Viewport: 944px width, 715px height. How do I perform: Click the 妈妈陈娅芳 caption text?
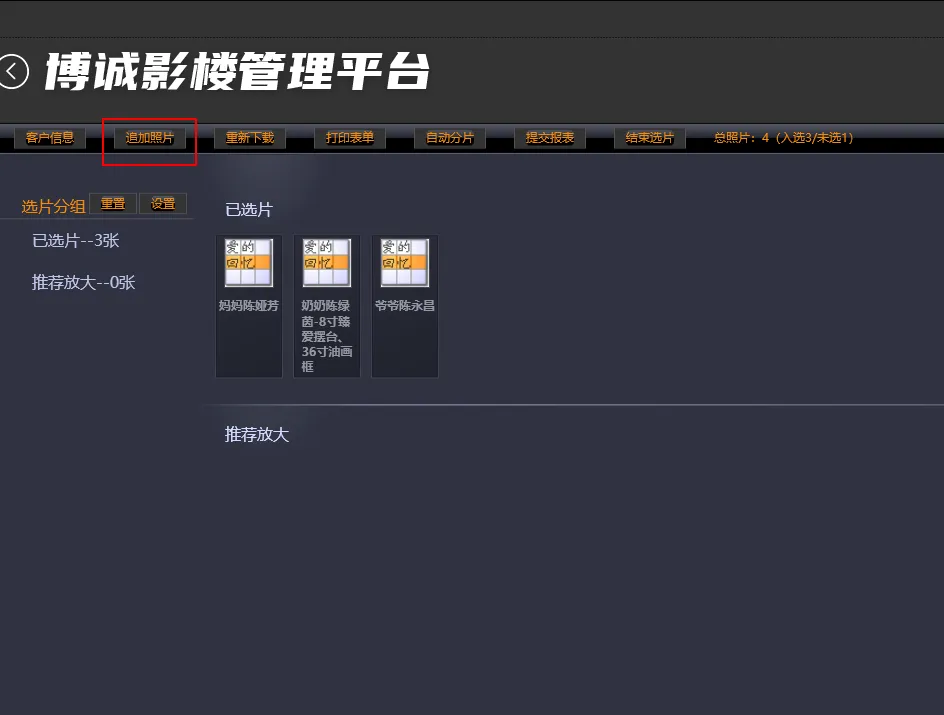(249, 306)
